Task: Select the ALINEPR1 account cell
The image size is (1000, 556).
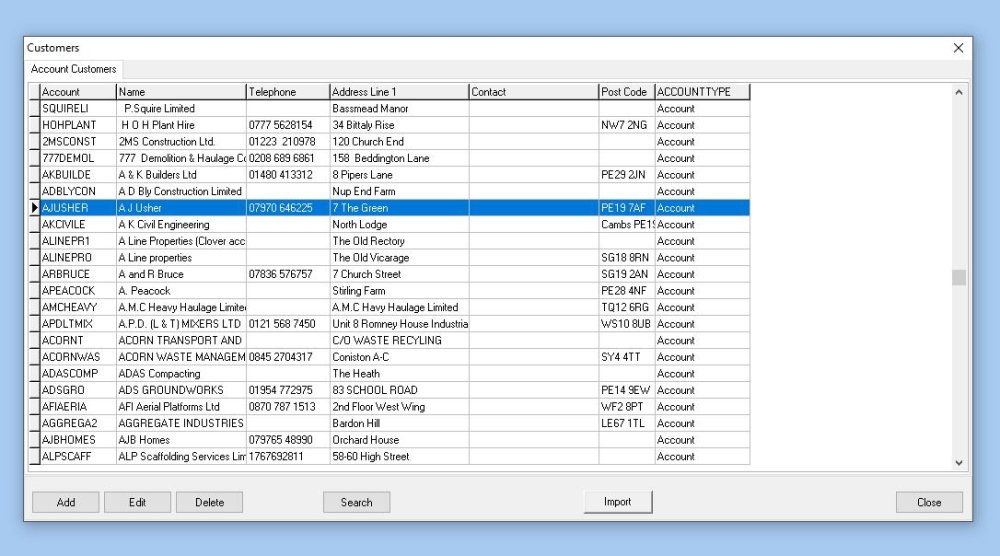Action: pyautogui.click(x=78, y=241)
